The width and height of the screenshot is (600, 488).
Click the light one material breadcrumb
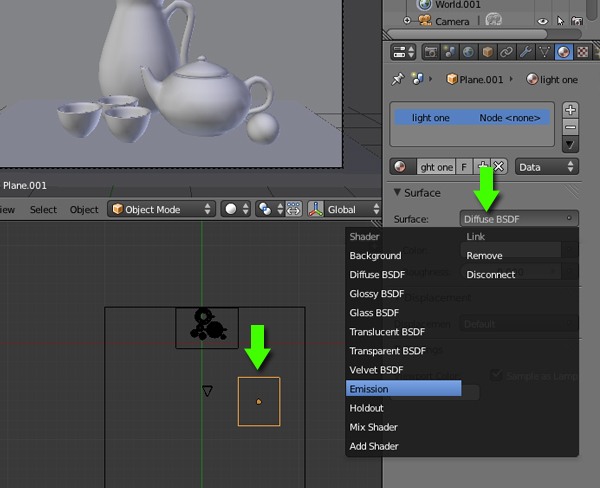(x=552, y=80)
